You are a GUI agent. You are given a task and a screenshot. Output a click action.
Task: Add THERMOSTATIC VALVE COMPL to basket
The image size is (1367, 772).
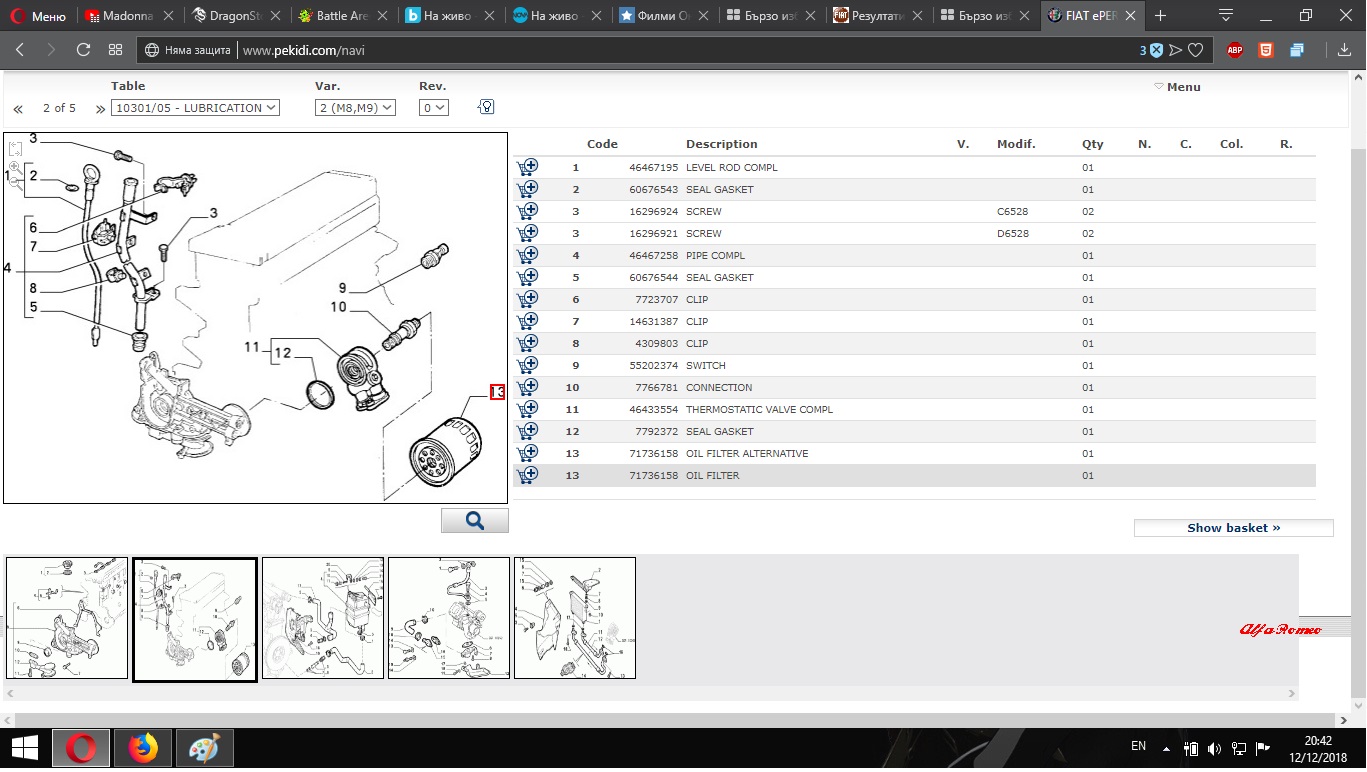point(527,409)
